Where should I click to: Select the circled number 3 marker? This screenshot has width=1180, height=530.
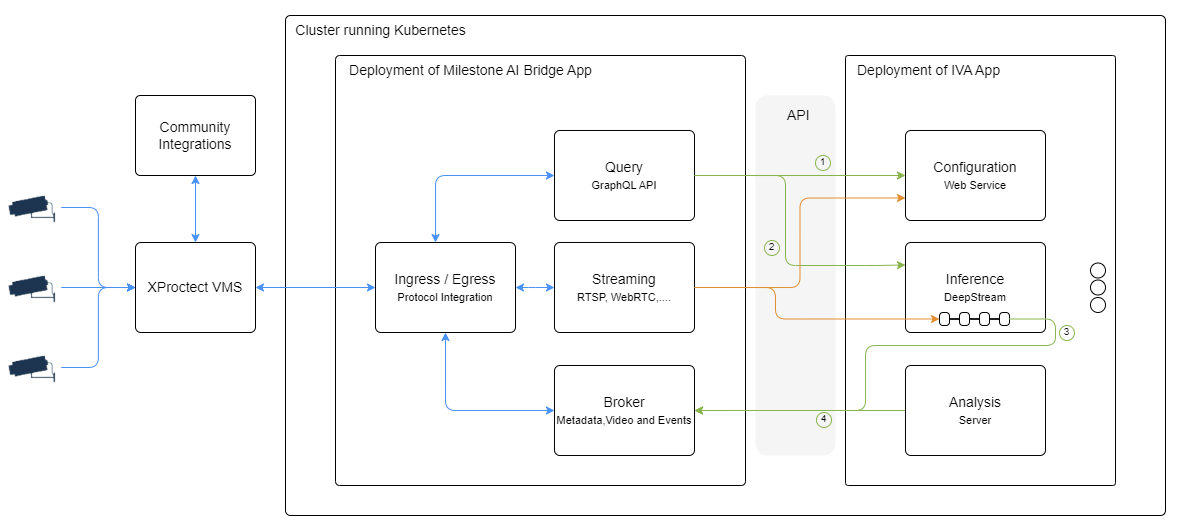(x=1067, y=332)
